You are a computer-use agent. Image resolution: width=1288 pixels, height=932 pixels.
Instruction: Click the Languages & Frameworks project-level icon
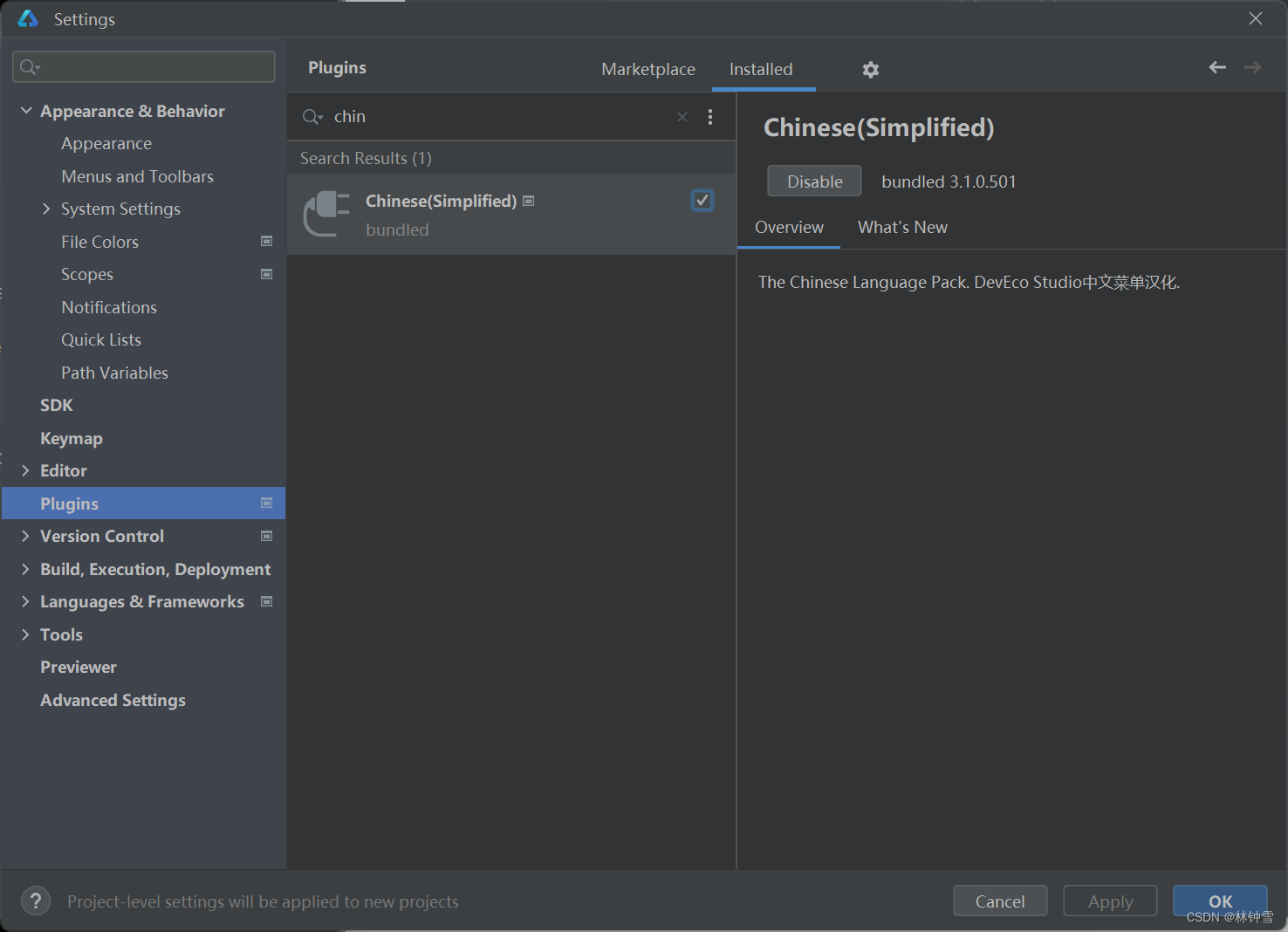267,601
